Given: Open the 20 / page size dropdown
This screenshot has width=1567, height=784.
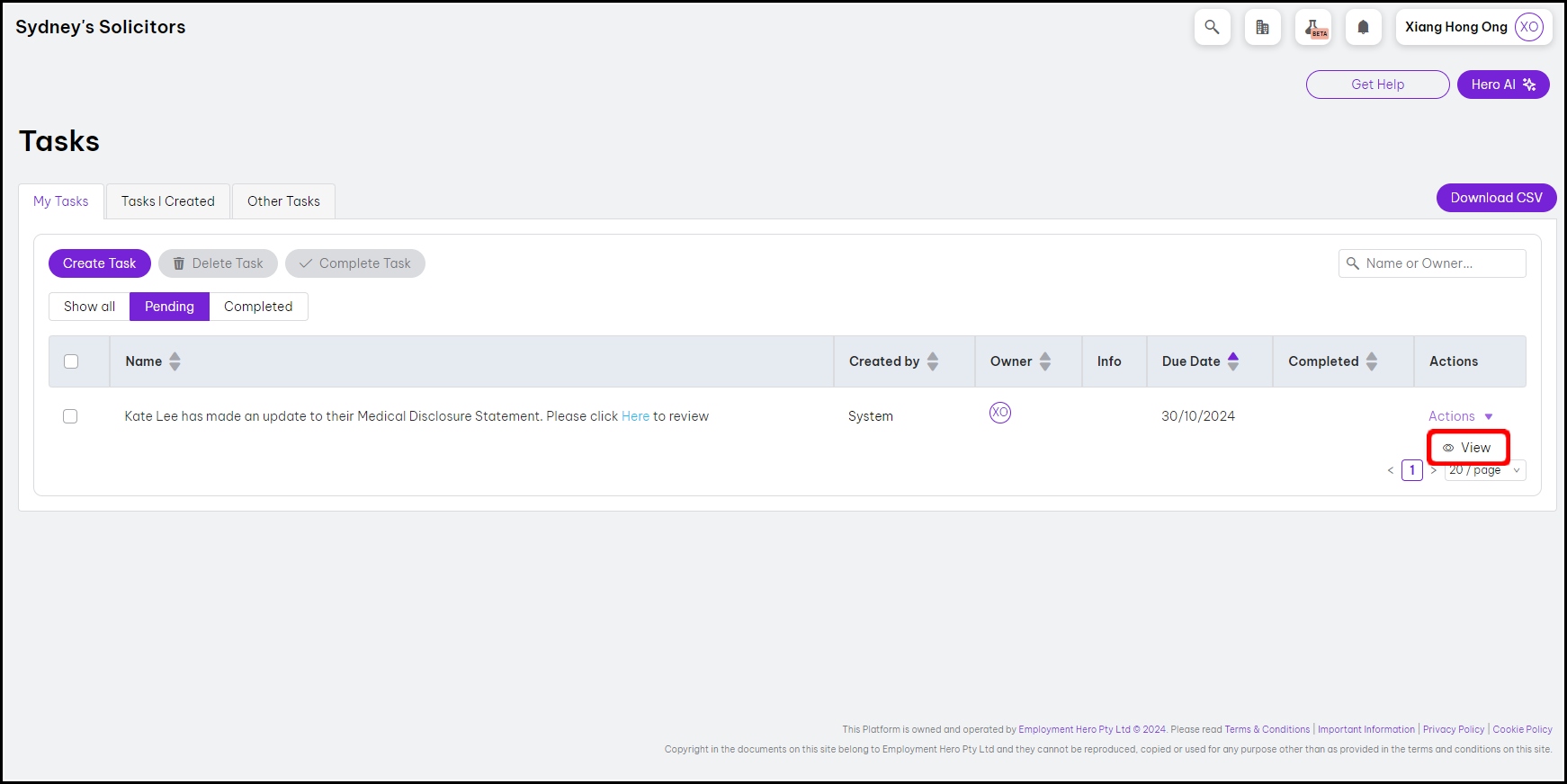Looking at the screenshot, I should point(1484,470).
